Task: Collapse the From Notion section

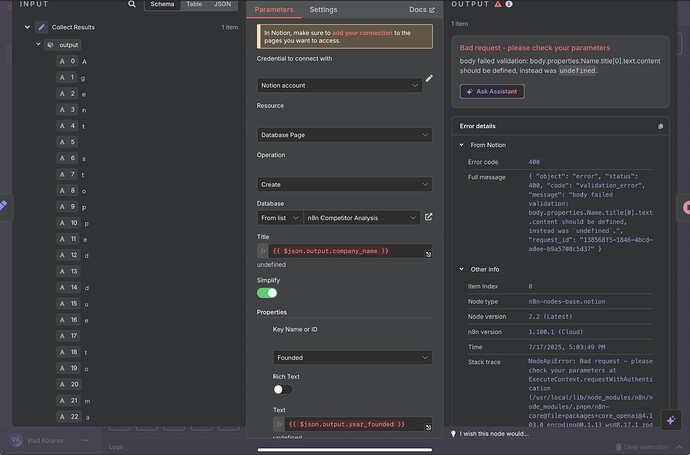Action: click(462, 145)
